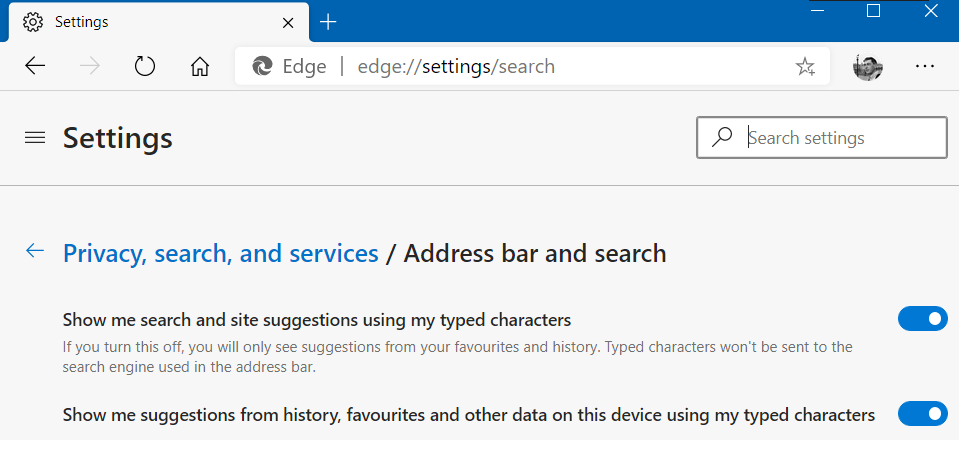
Task: Open the Home page button
Action: [x=200, y=66]
